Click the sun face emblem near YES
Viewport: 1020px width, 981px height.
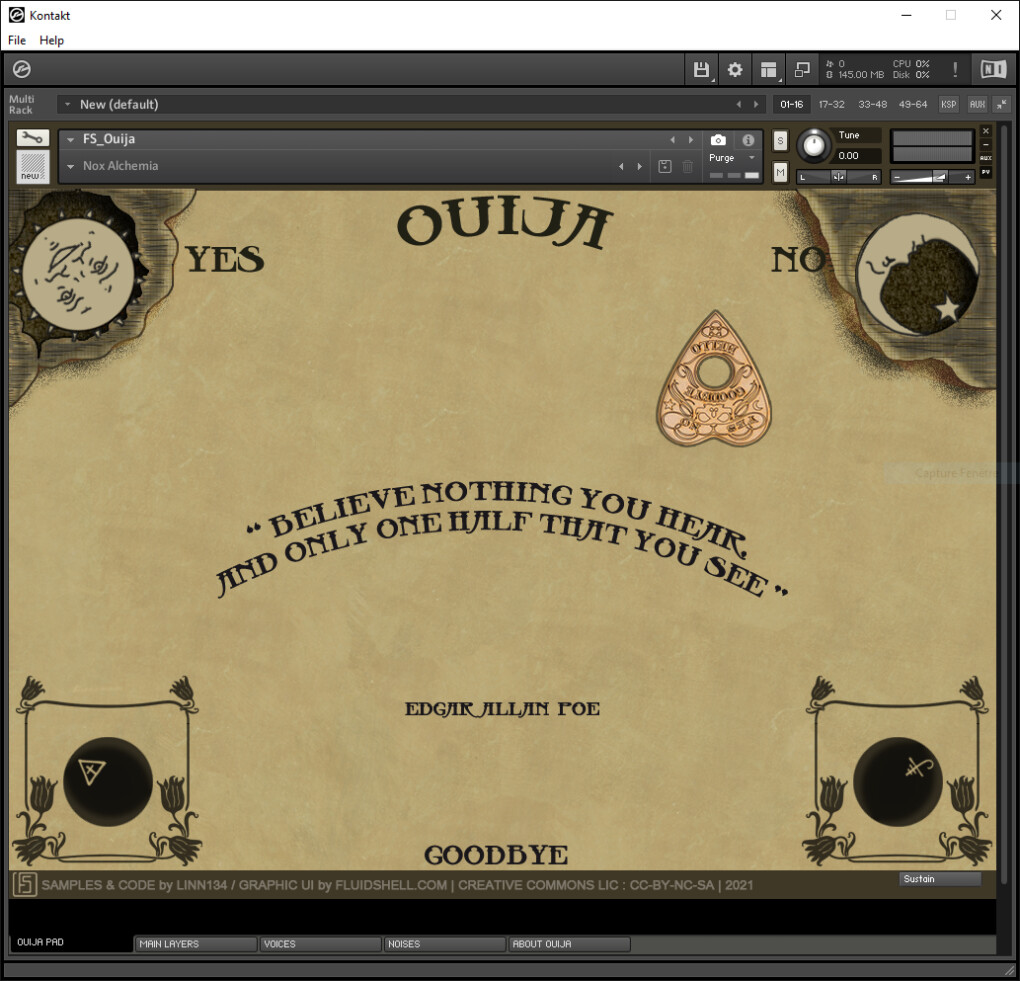(78, 275)
